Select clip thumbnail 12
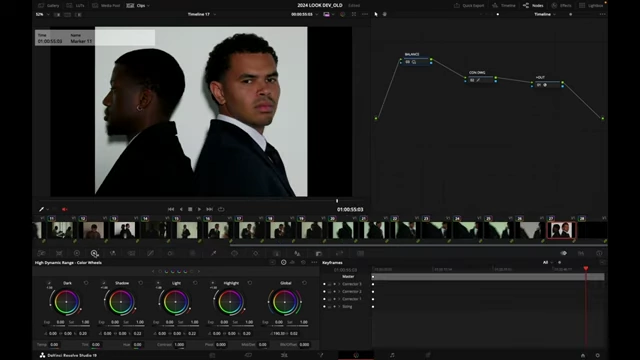 click(93, 230)
